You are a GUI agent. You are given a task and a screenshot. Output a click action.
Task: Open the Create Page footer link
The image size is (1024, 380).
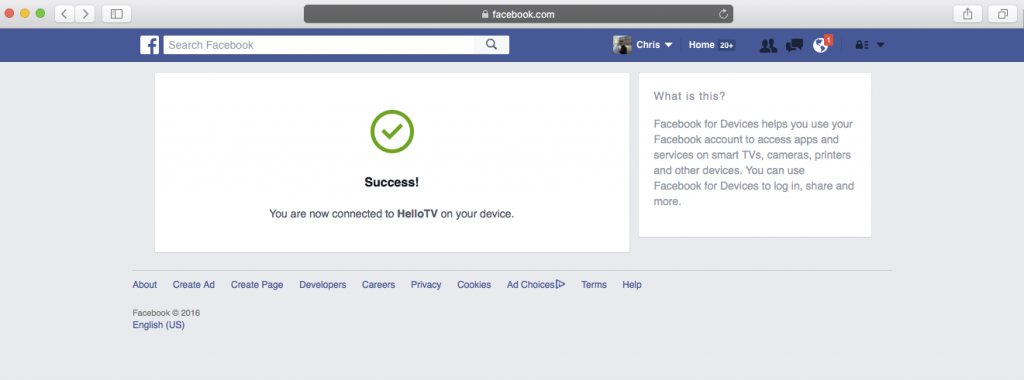257,285
